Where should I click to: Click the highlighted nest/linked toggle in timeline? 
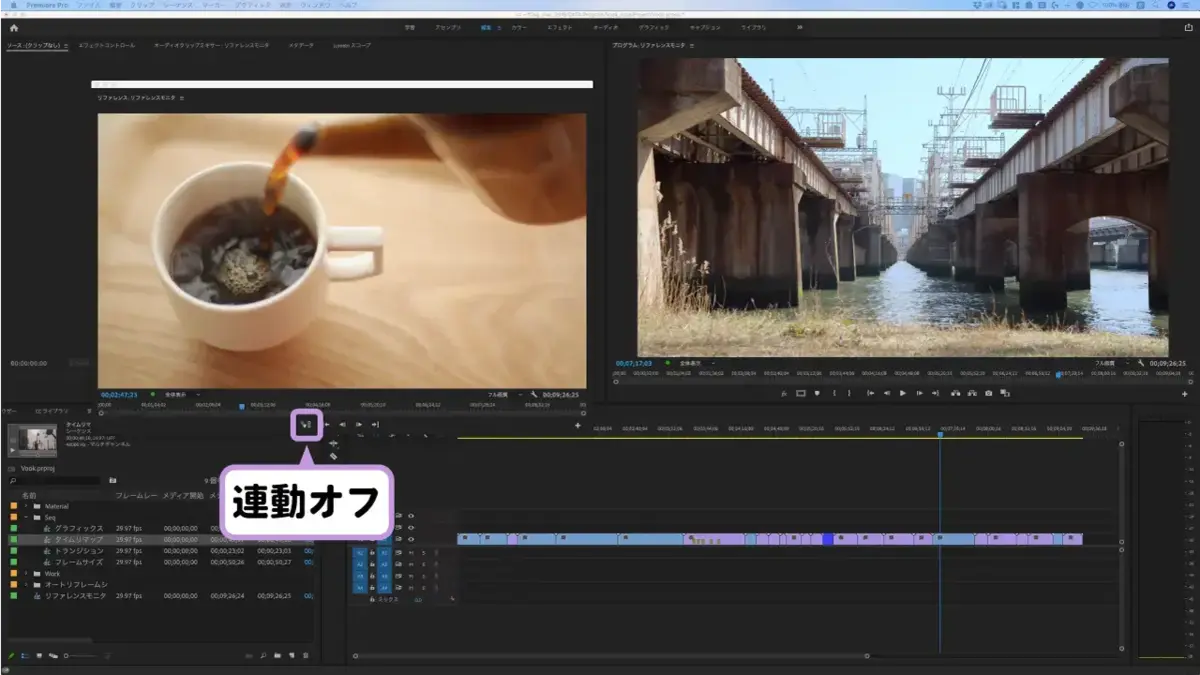(307, 425)
